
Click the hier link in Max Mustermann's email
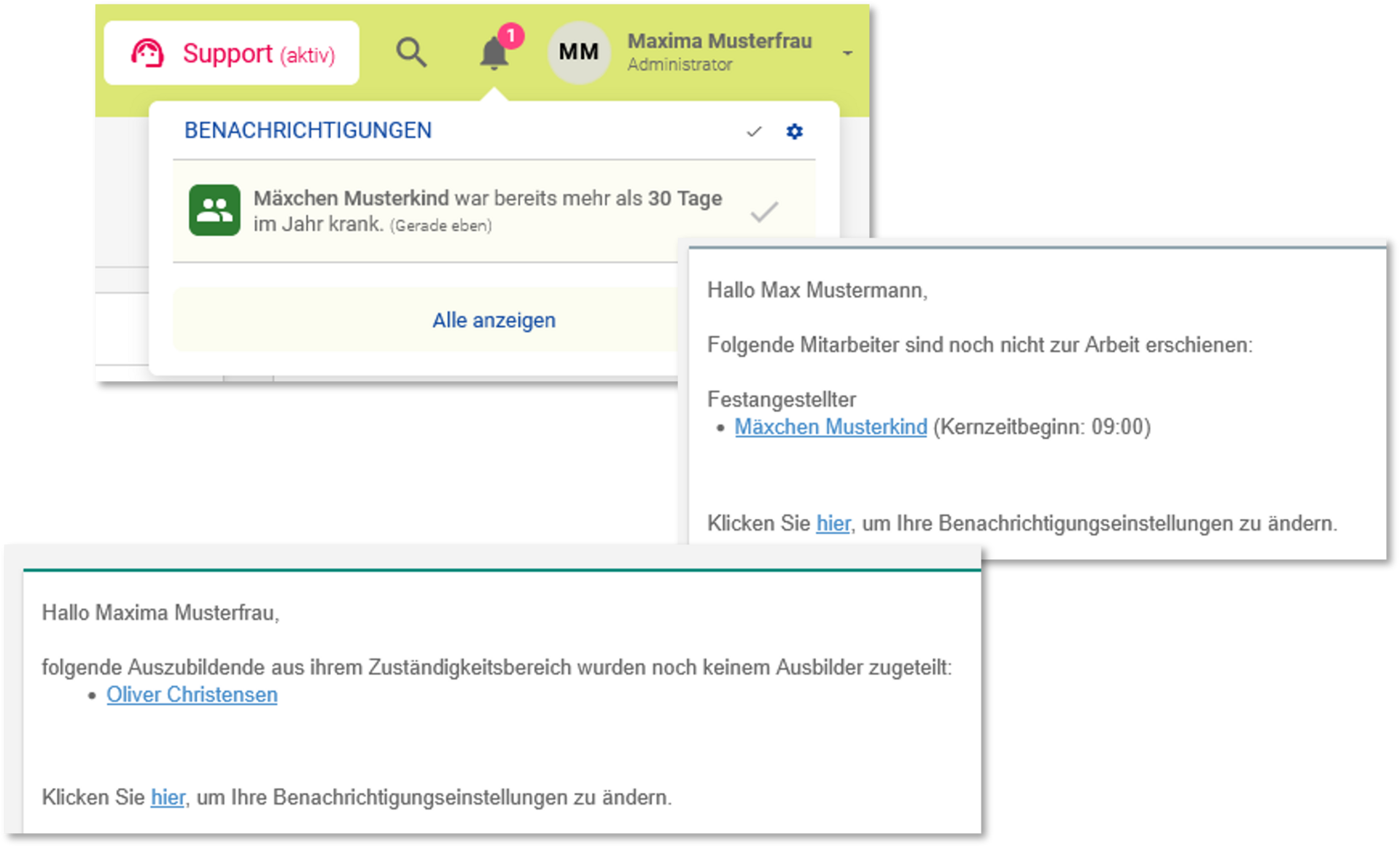(x=833, y=523)
